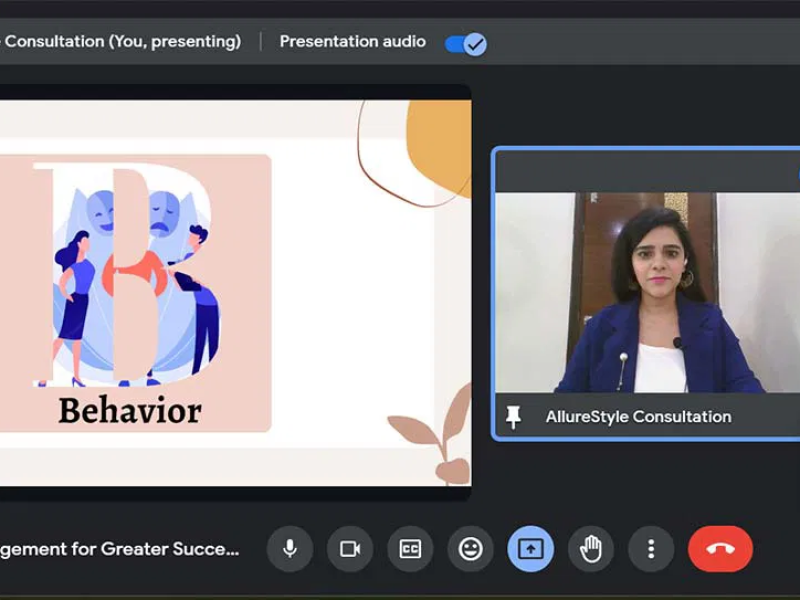Turn off the camera

click(x=350, y=549)
